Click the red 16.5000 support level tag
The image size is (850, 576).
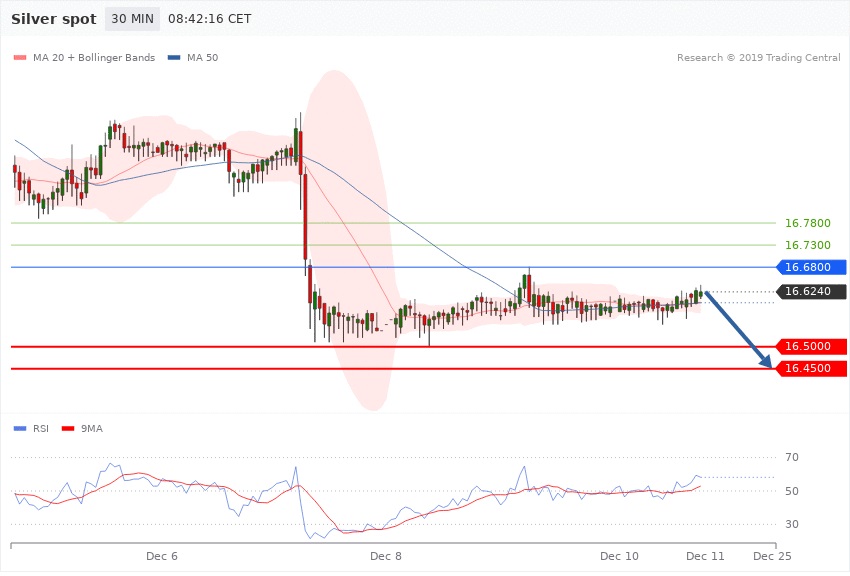(x=810, y=346)
